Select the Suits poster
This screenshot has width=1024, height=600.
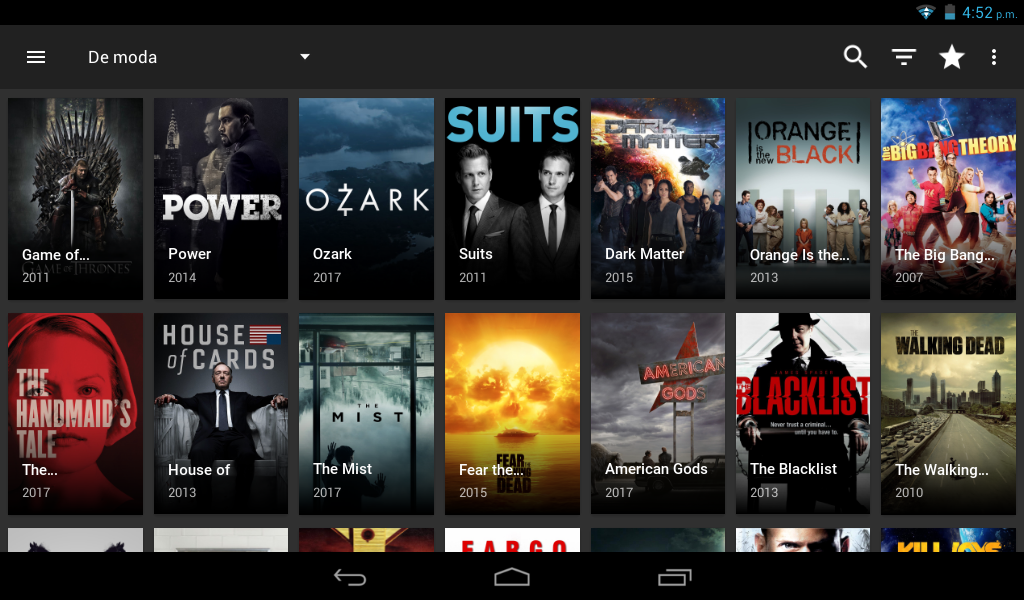512,198
